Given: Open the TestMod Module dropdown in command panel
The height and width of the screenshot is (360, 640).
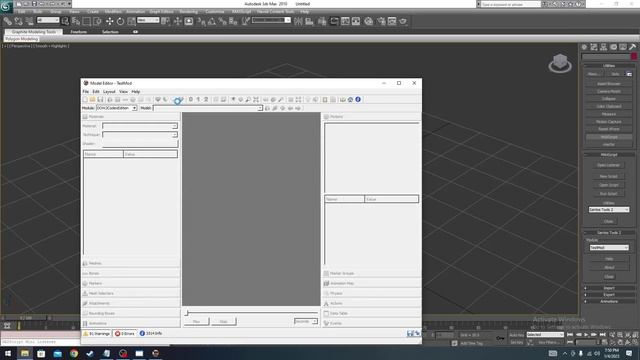Looking at the screenshot, I should 609,248.
